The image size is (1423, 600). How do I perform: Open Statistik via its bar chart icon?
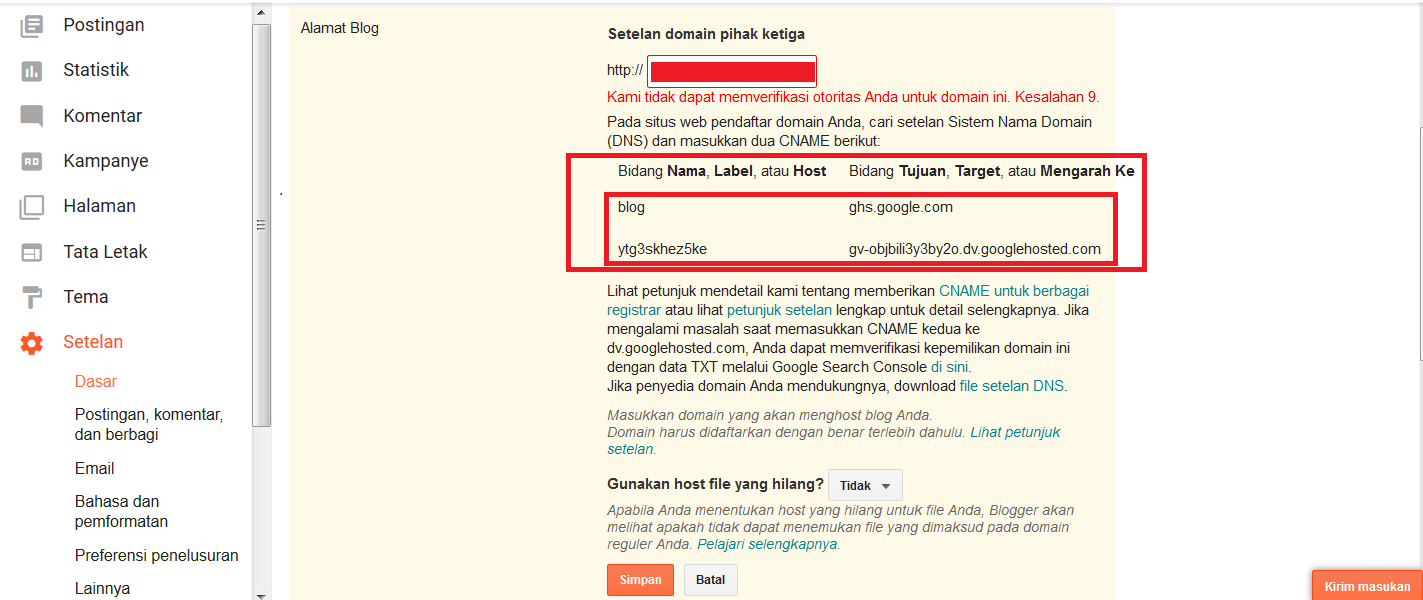pos(32,71)
